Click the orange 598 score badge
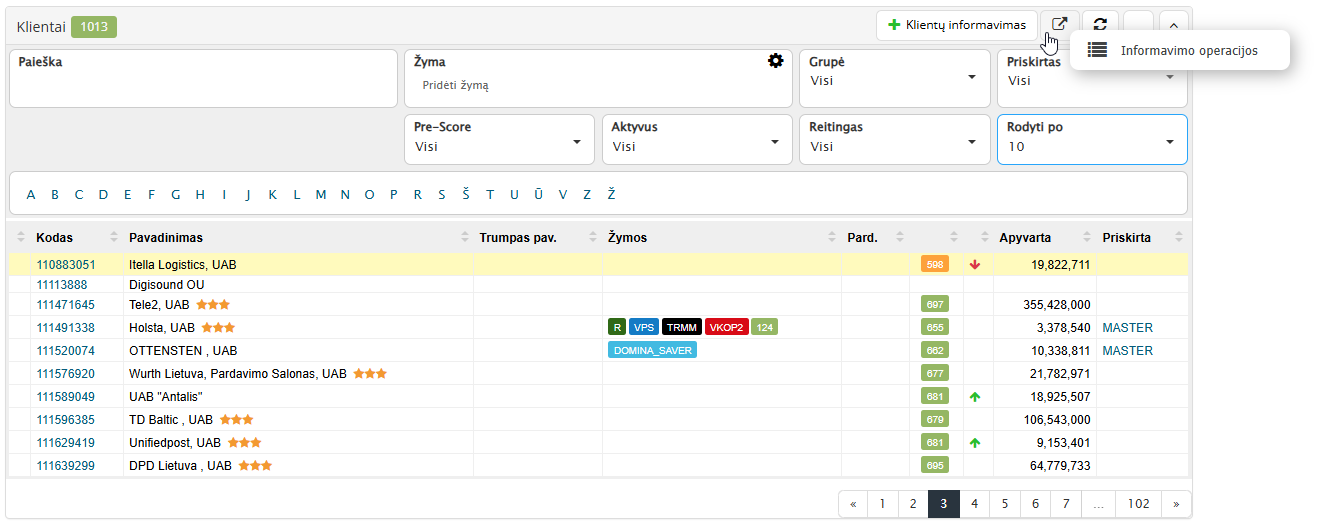Screen dimensions: 1317x527 (x=934, y=265)
